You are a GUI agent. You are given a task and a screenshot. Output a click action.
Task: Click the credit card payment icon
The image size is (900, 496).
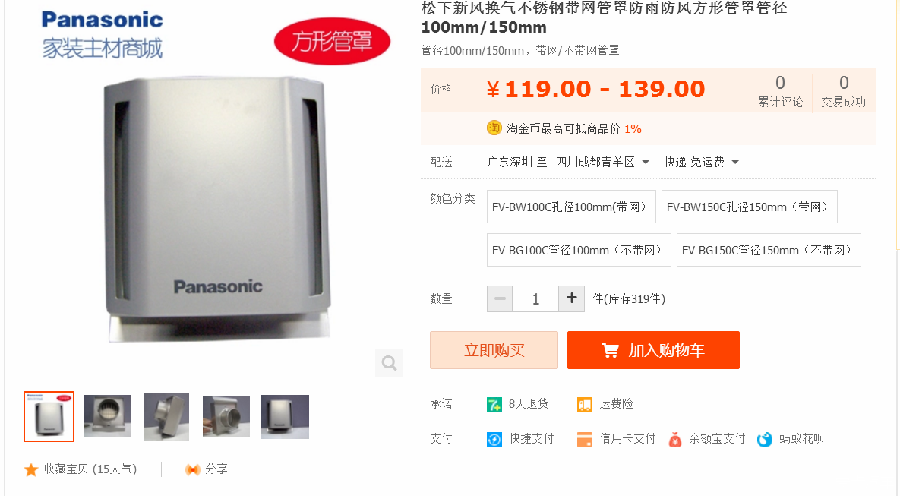click(584, 440)
